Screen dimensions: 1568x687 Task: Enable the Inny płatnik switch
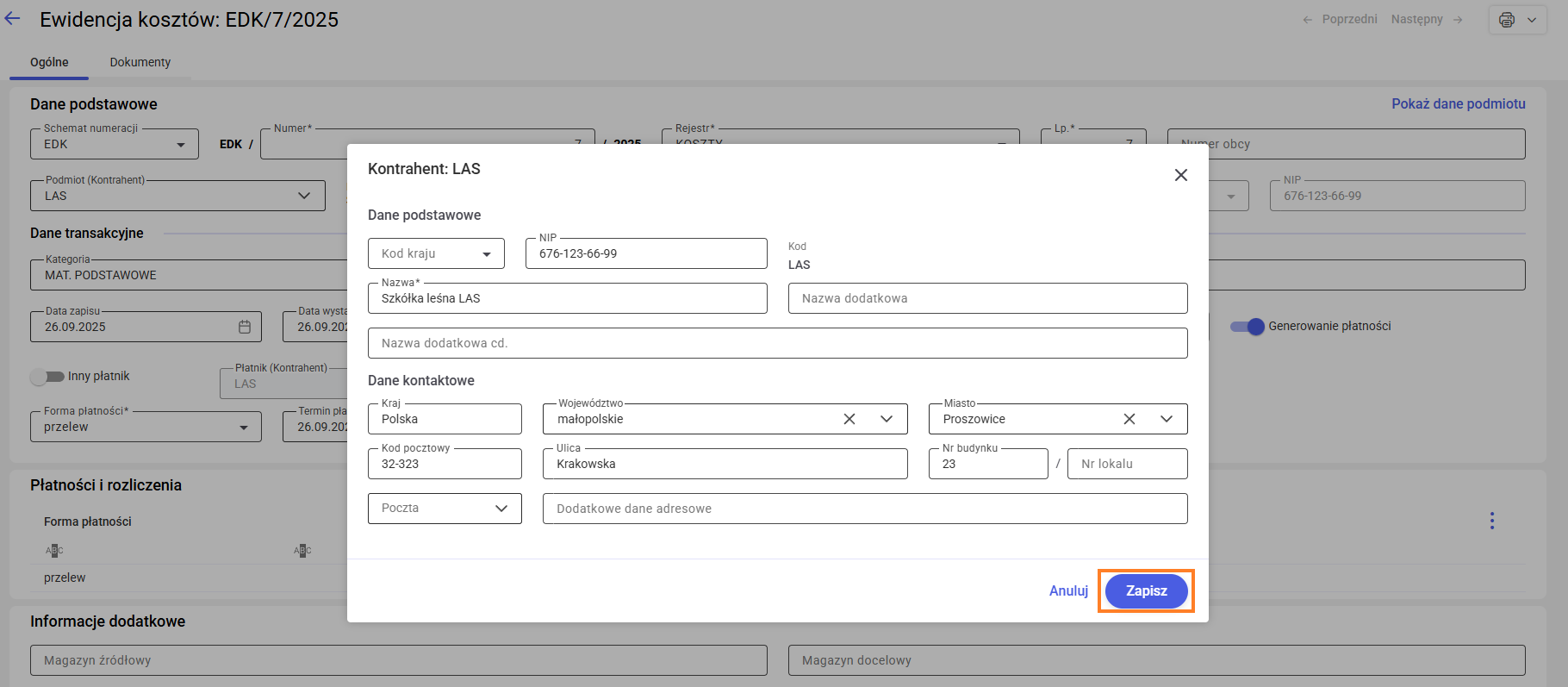47,376
